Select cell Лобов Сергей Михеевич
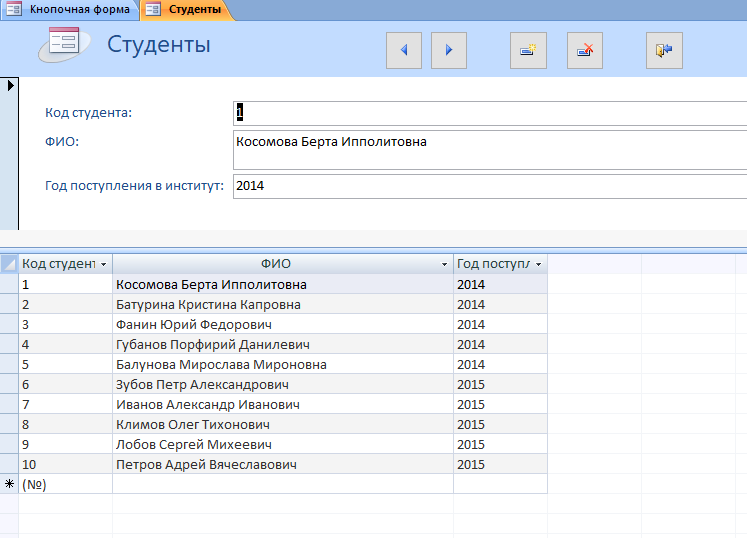This screenshot has width=747, height=538. pos(283,445)
